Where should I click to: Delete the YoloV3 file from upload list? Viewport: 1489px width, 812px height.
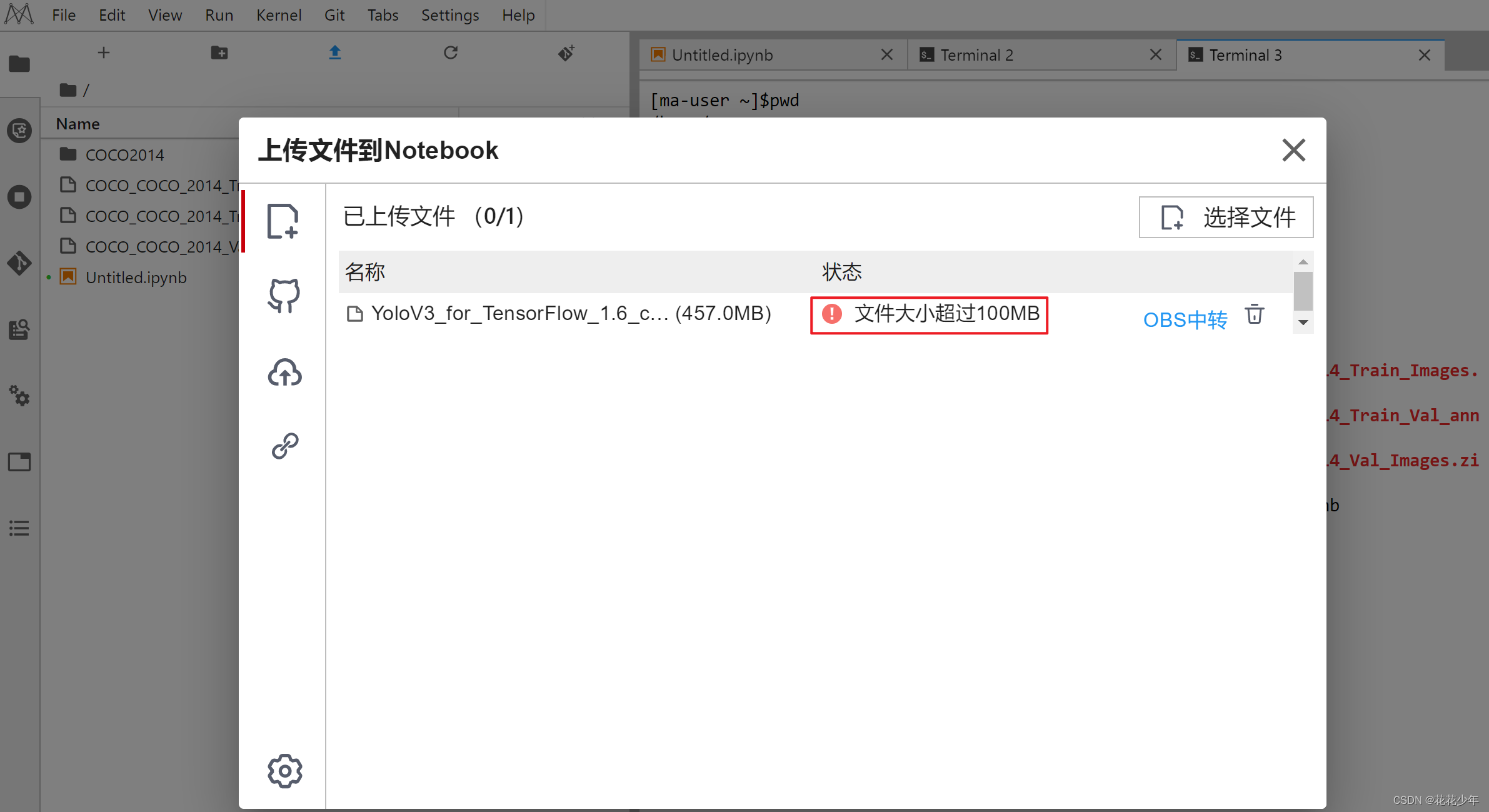click(1255, 314)
